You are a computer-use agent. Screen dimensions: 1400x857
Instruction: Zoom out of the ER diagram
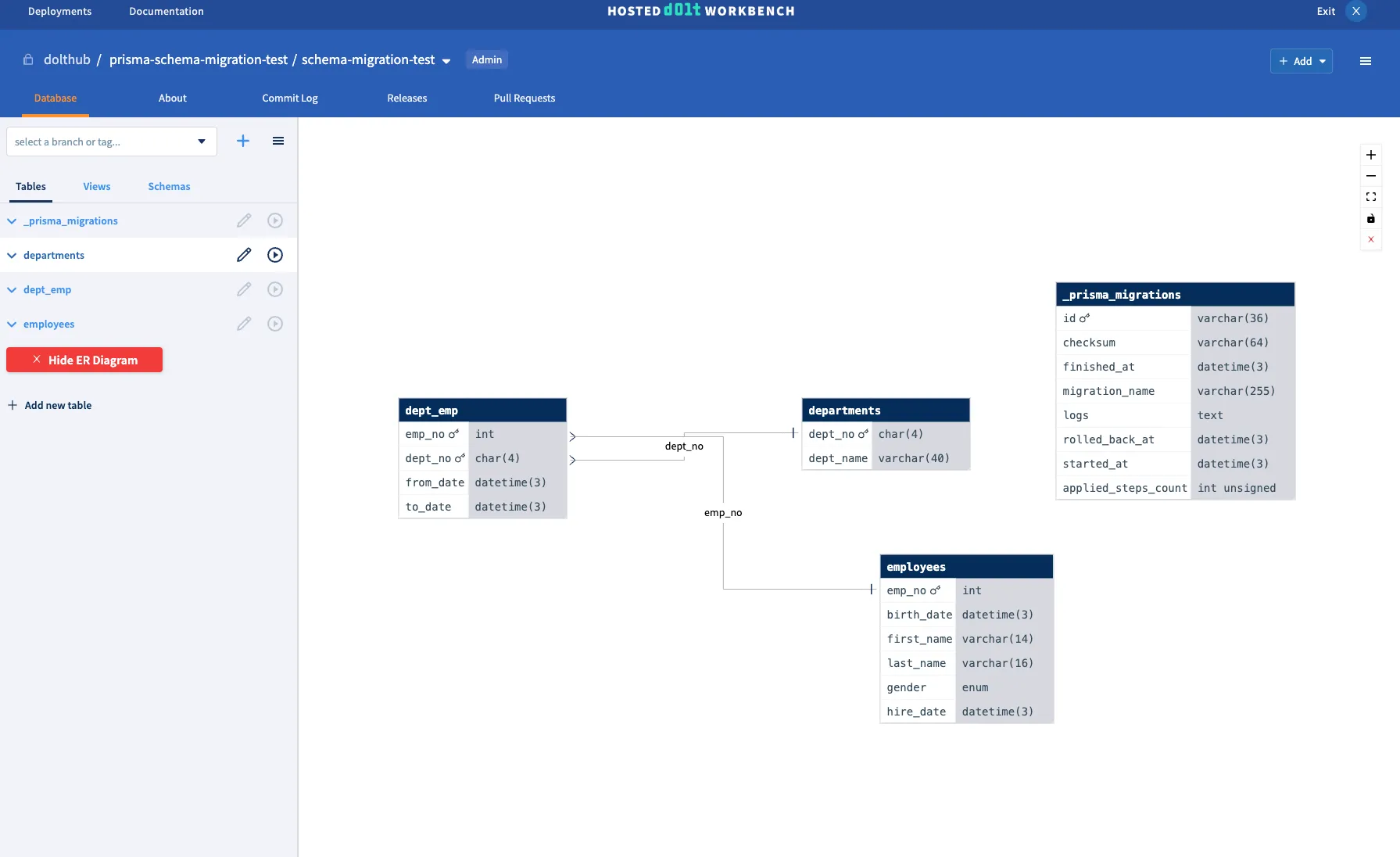[x=1370, y=176]
